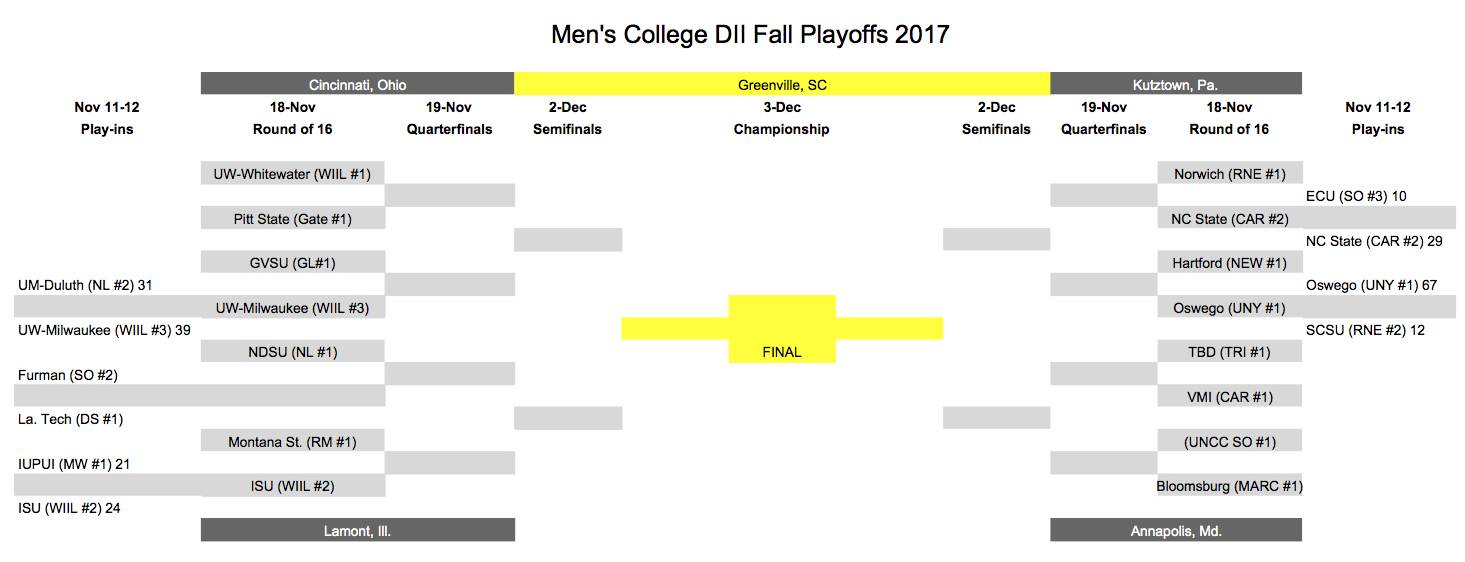The width and height of the screenshot is (1465, 562).
Task: Click the Cincinnati, Ohio header bar
Action: (357, 84)
